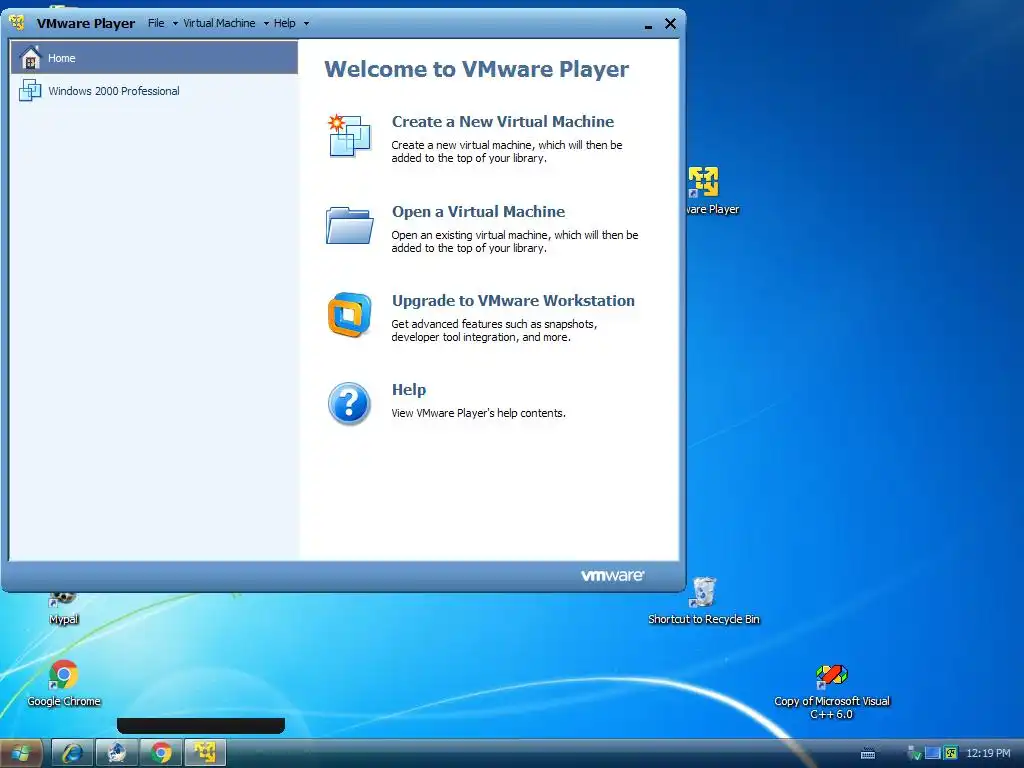Screen dimensions: 1024x768
Task: Click the Help heading in welcome pane
Action: (x=409, y=389)
